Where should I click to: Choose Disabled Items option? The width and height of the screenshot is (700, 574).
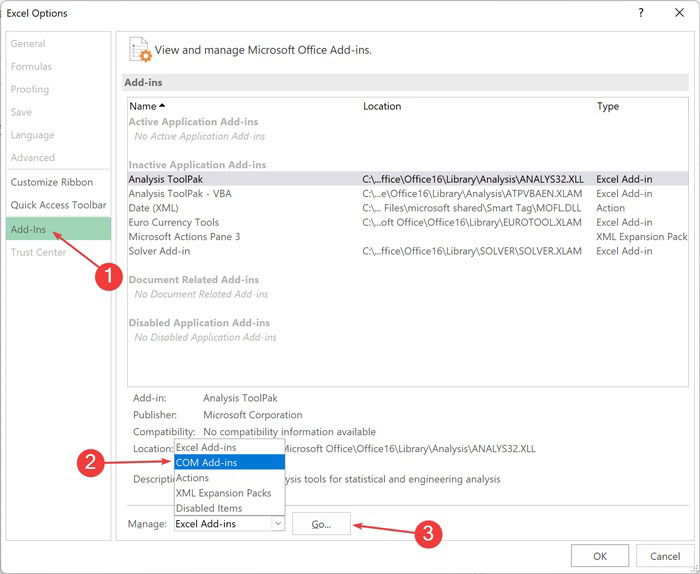click(x=229, y=508)
